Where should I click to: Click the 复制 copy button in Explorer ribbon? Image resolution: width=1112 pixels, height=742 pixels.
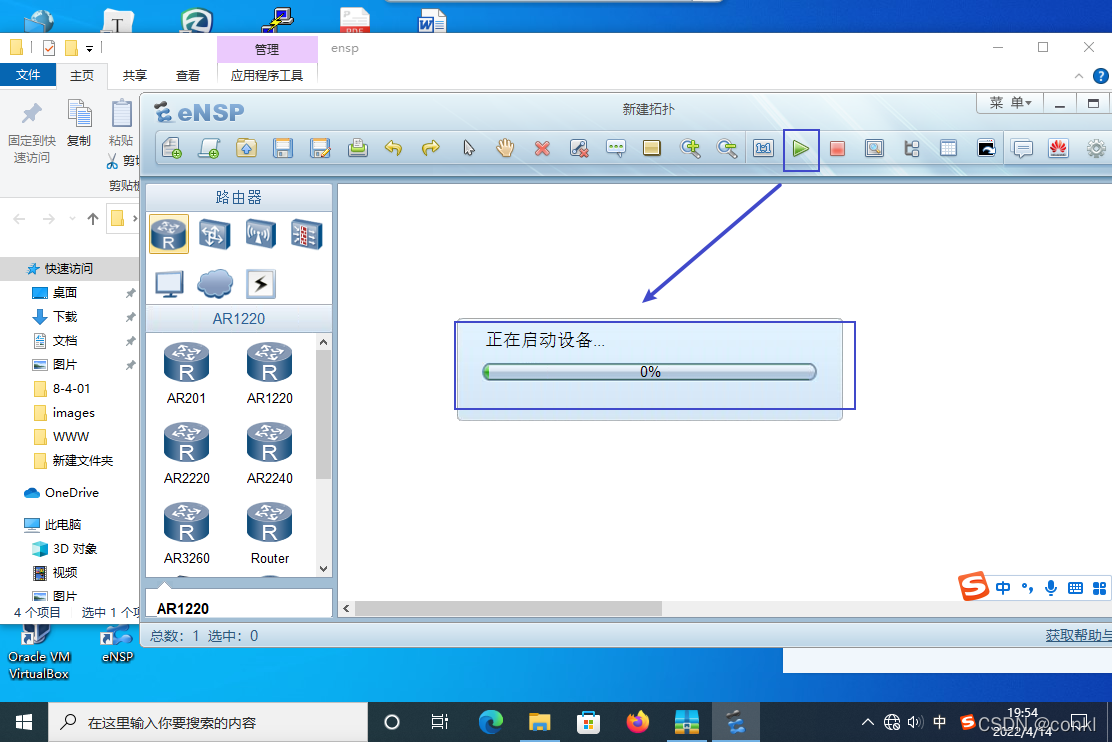tap(79, 123)
